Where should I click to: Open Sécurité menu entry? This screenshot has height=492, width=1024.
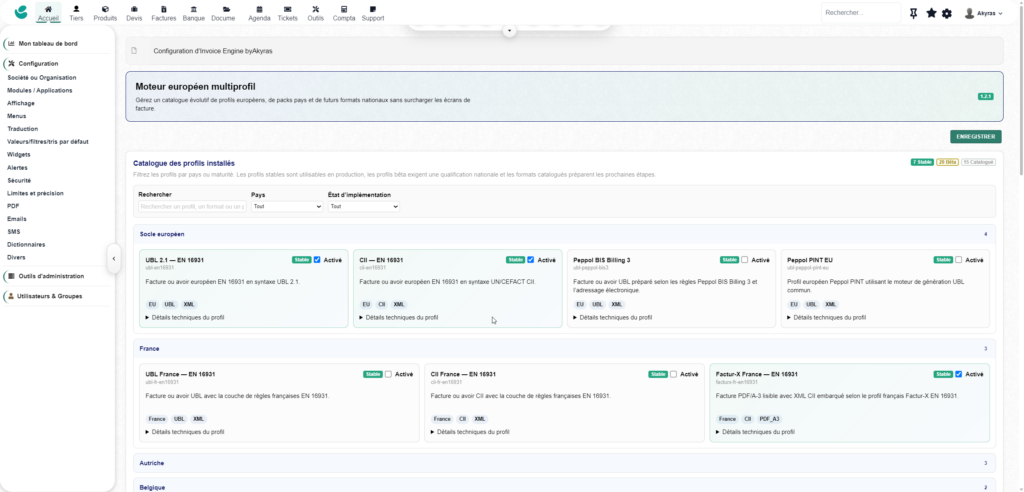[19, 180]
